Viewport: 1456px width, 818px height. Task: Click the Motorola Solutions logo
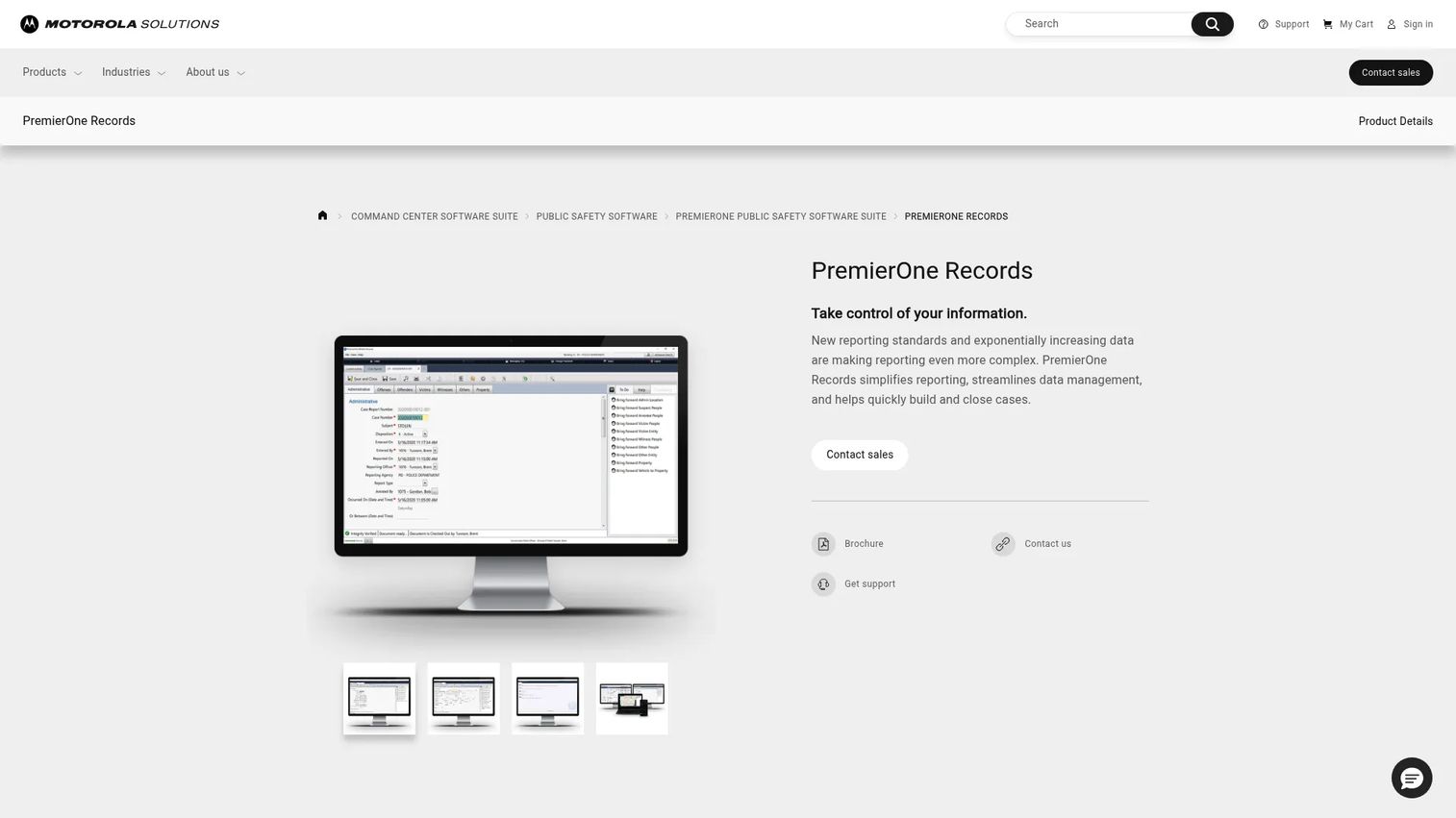point(120,24)
